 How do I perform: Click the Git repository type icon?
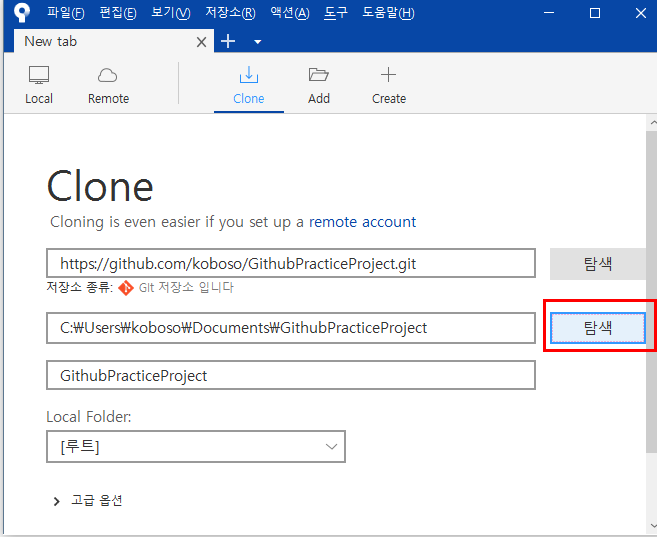point(126,288)
